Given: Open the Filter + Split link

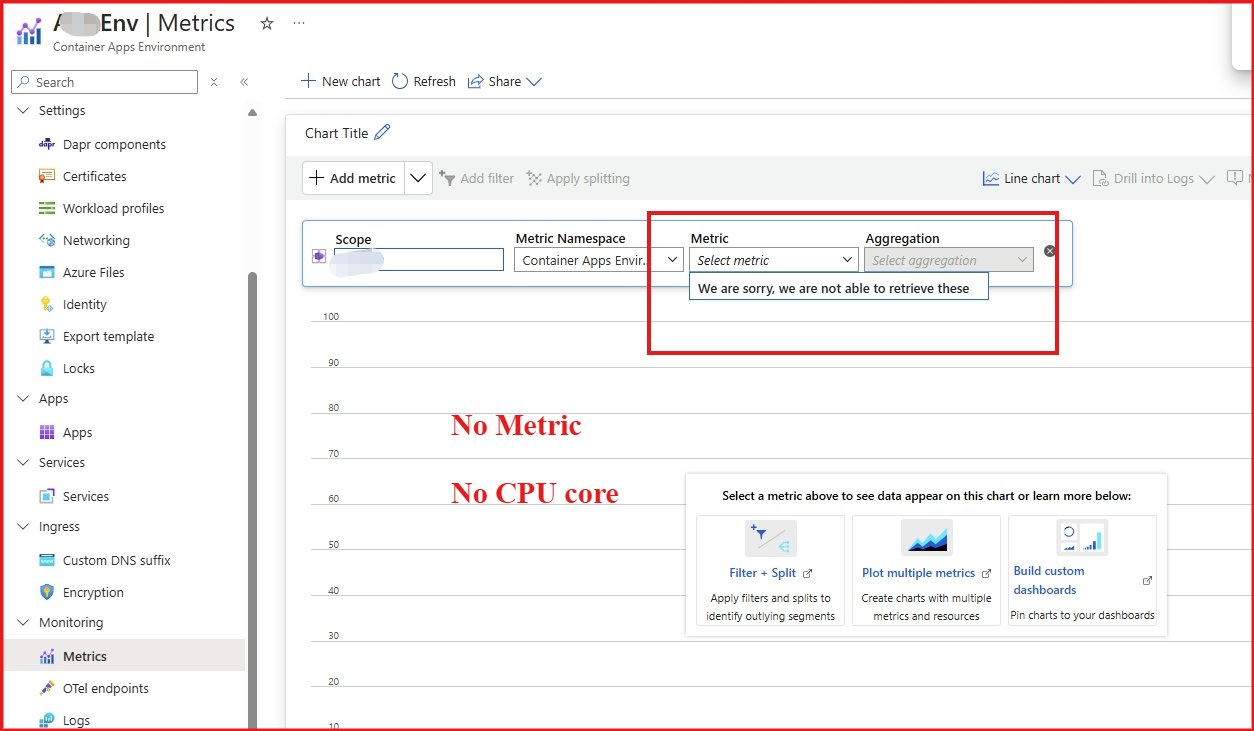Looking at the screenshot, I should pos(763,573).
